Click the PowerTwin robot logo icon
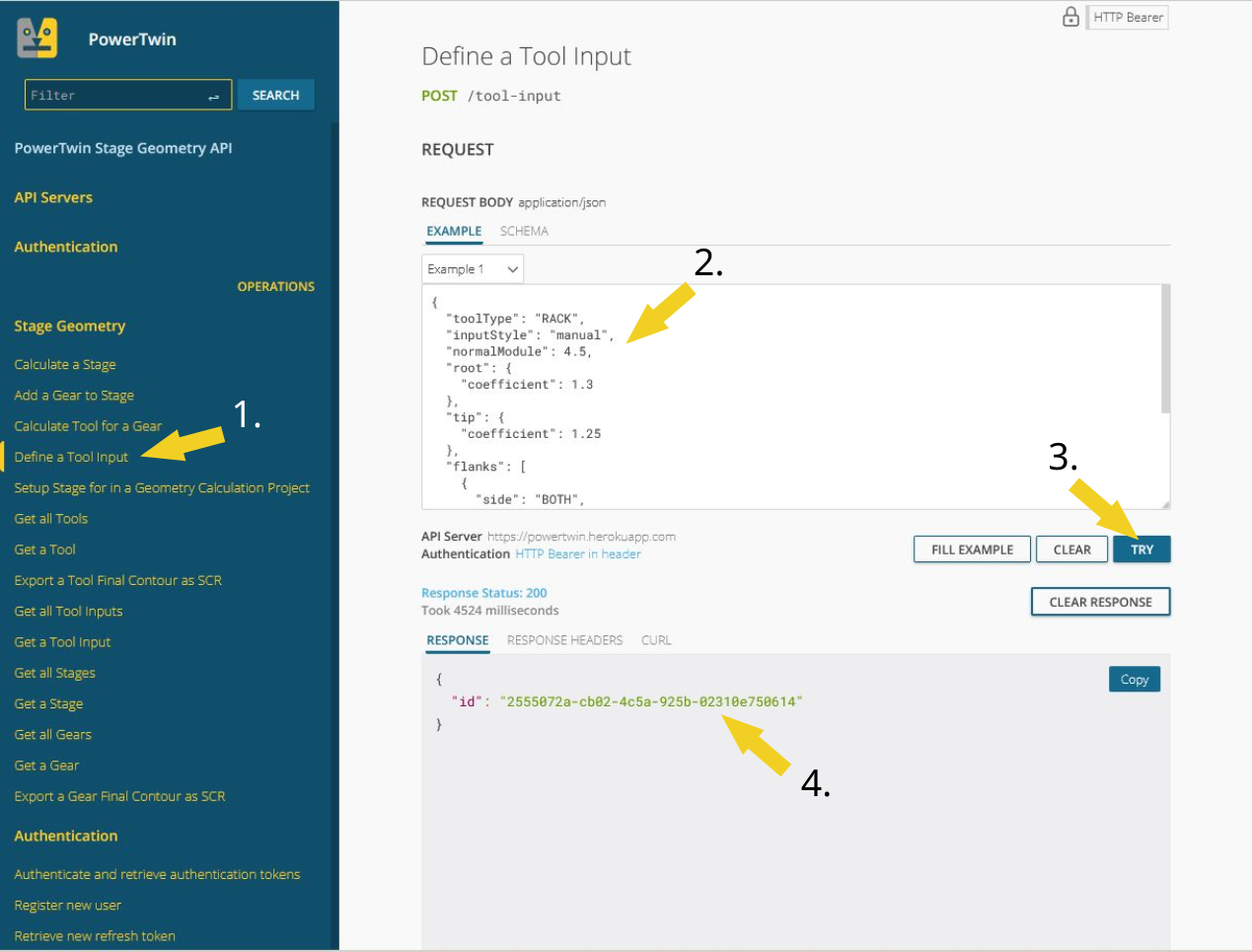Image resolution: width=1252 pixels, height=952 pixels. [x=37, y=38]
